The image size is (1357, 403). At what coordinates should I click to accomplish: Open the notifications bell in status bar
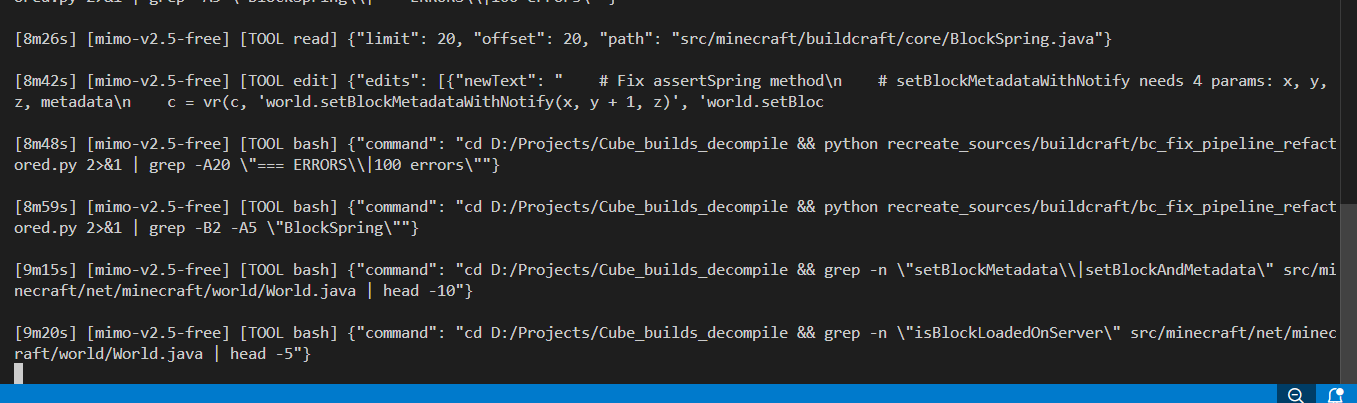coord(1333,394)
